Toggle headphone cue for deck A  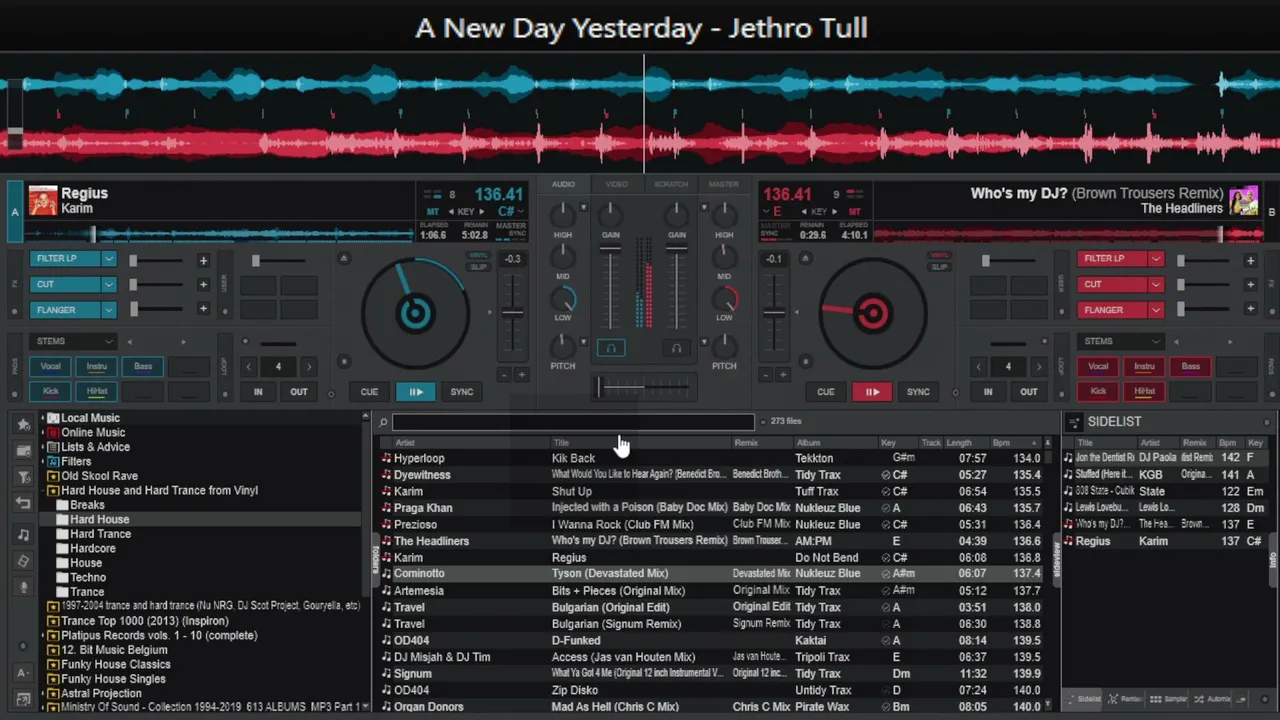pos(611,348)
